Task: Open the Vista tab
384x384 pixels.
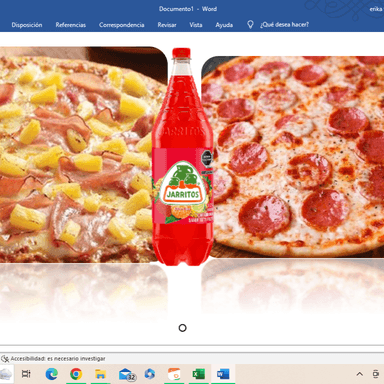Action: pos(196,25)
